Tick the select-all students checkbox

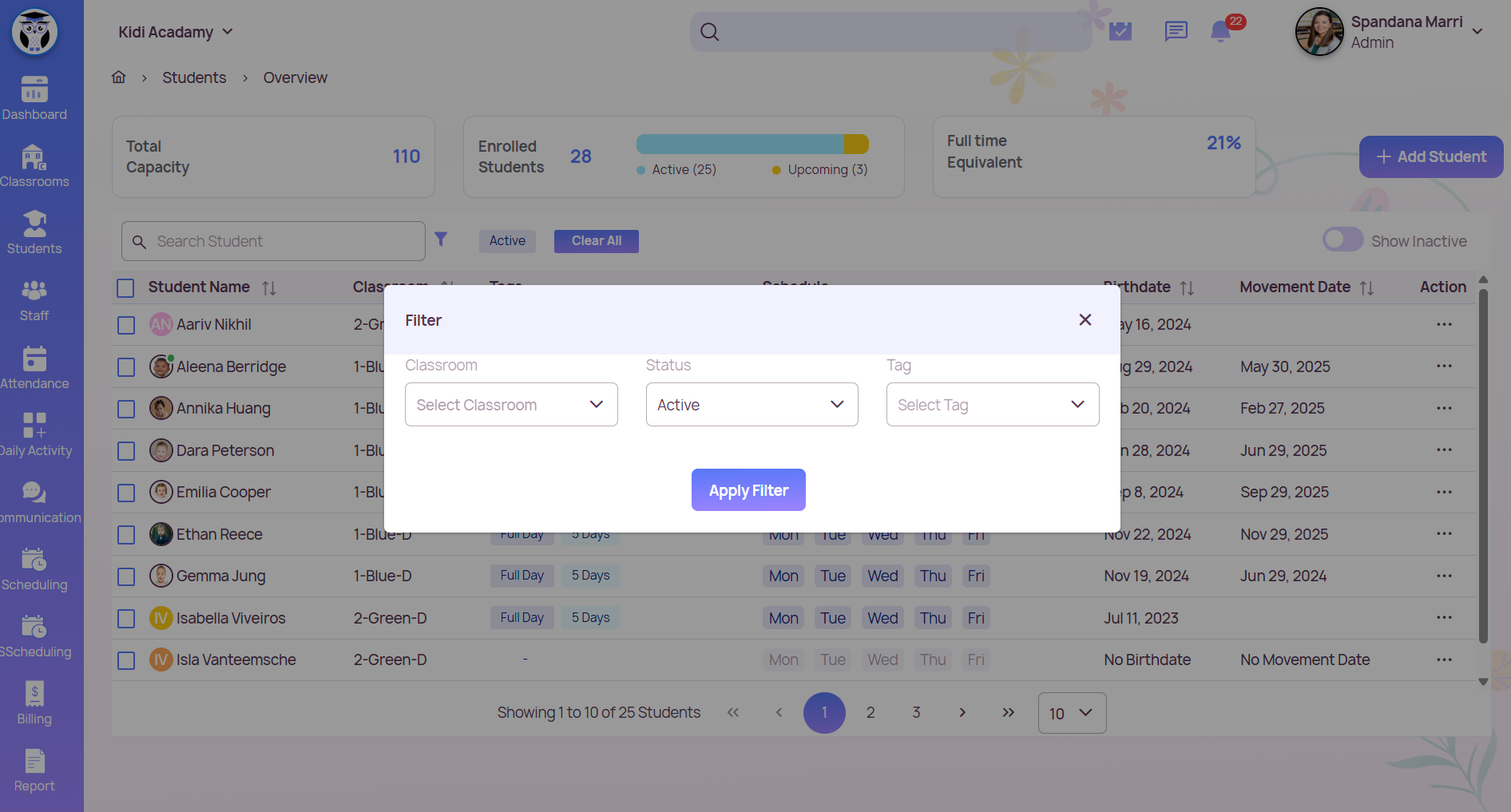125,287
